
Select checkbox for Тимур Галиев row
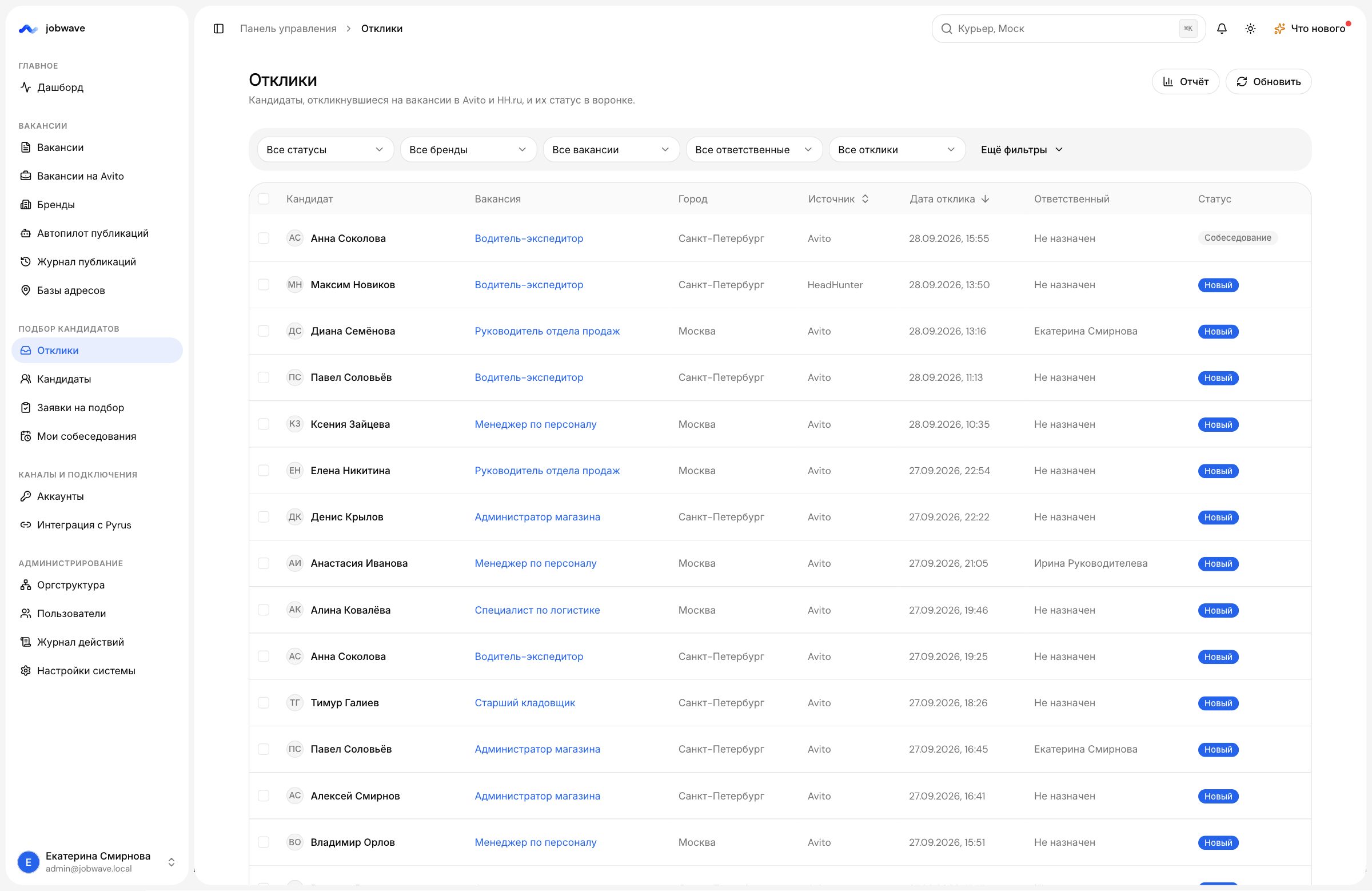click(x=264, y=702)
